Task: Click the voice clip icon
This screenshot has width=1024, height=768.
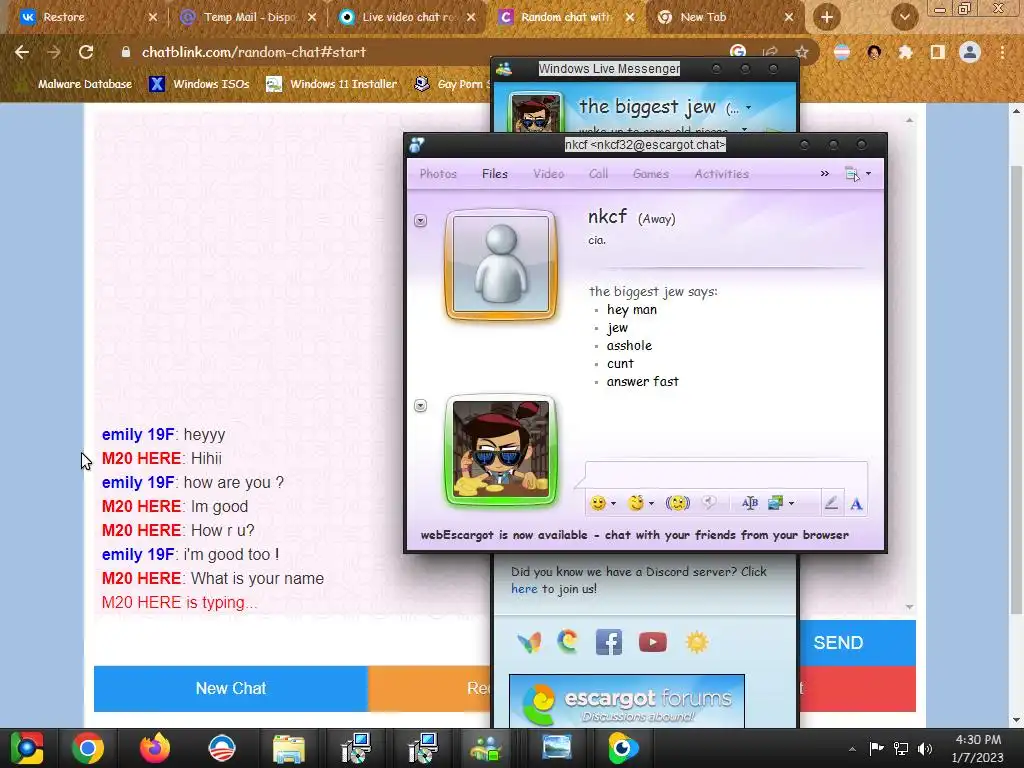Action: click(x=709, y=502)
